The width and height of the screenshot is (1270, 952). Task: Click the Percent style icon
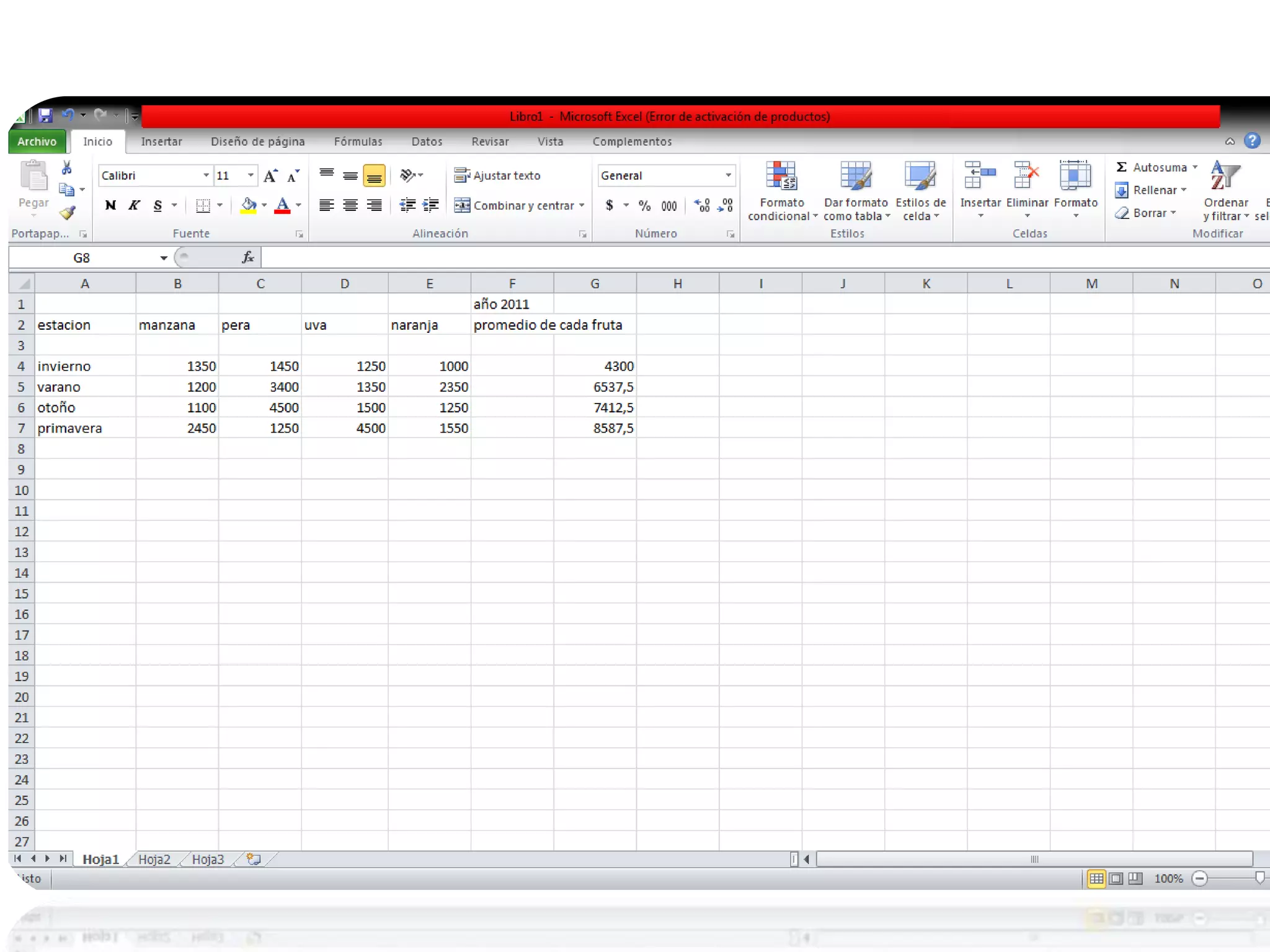[645, 206]
